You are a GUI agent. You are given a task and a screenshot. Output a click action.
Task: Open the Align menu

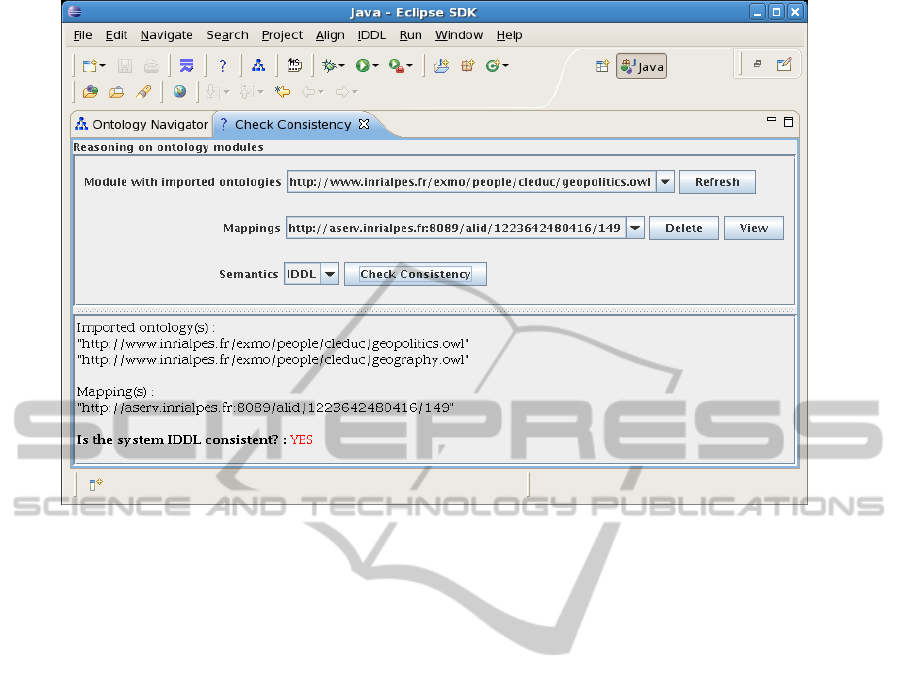tap(330, 35)
